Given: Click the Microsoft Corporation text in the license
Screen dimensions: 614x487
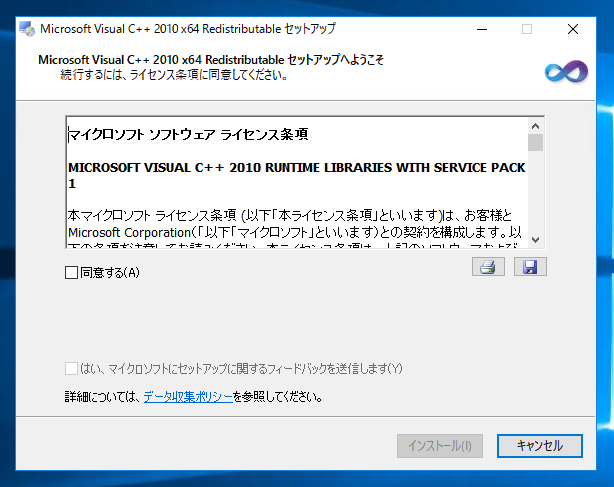Looking at the screenshot, I should tap(129, 233).
